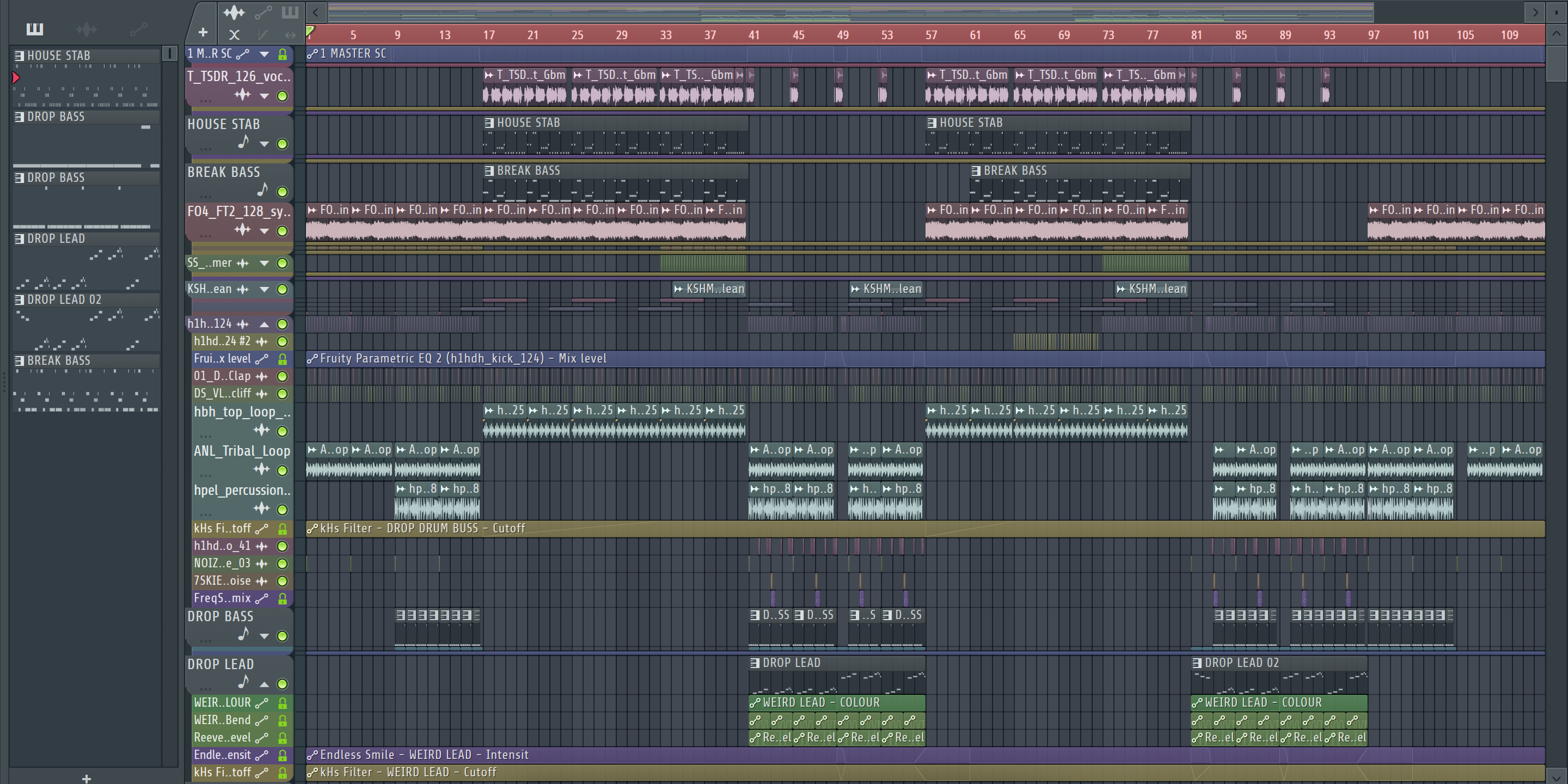1568x784 pixels.
Task: Click automation icon on 1 M..R SC track
Action: (x=242, y=54)
